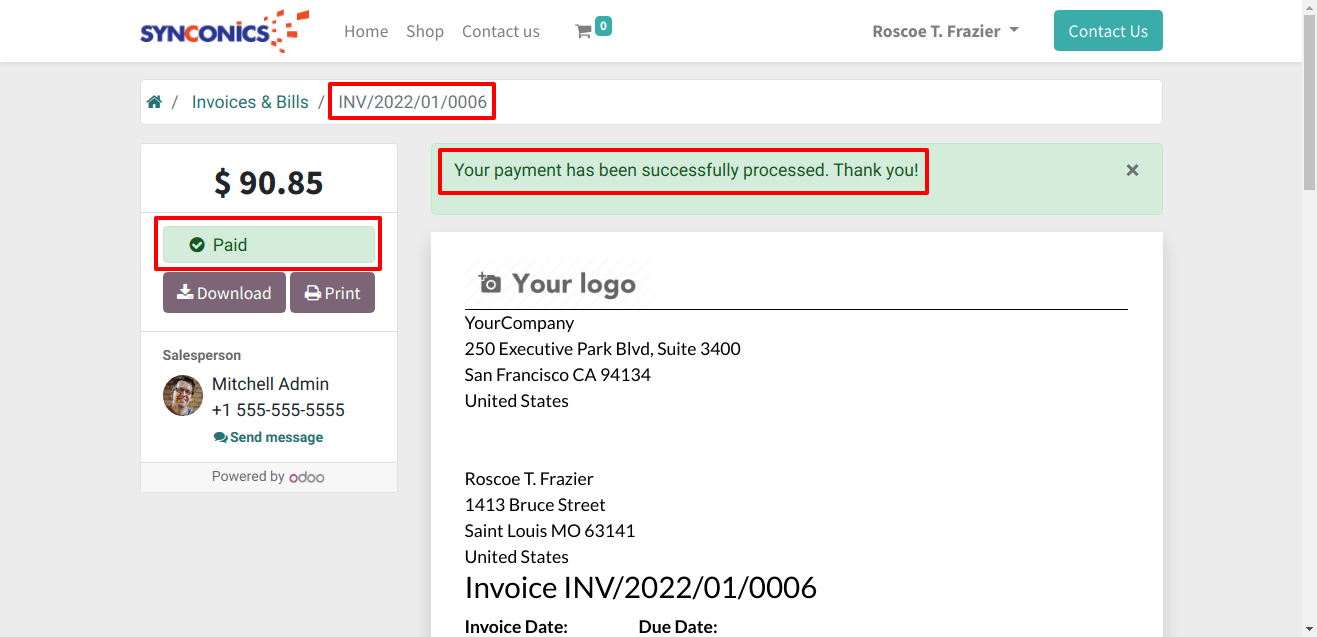Open the Home menu item
The image size is (1317, 637).
pos(366,31)
